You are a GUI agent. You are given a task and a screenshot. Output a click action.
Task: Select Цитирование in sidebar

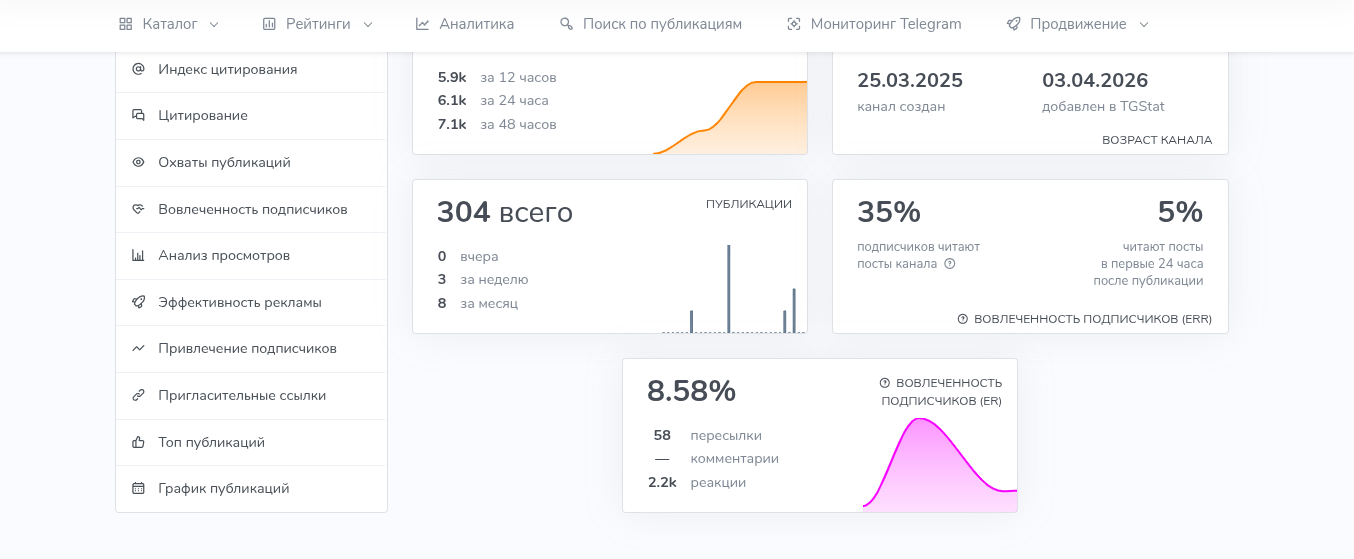tap(251, 116)
